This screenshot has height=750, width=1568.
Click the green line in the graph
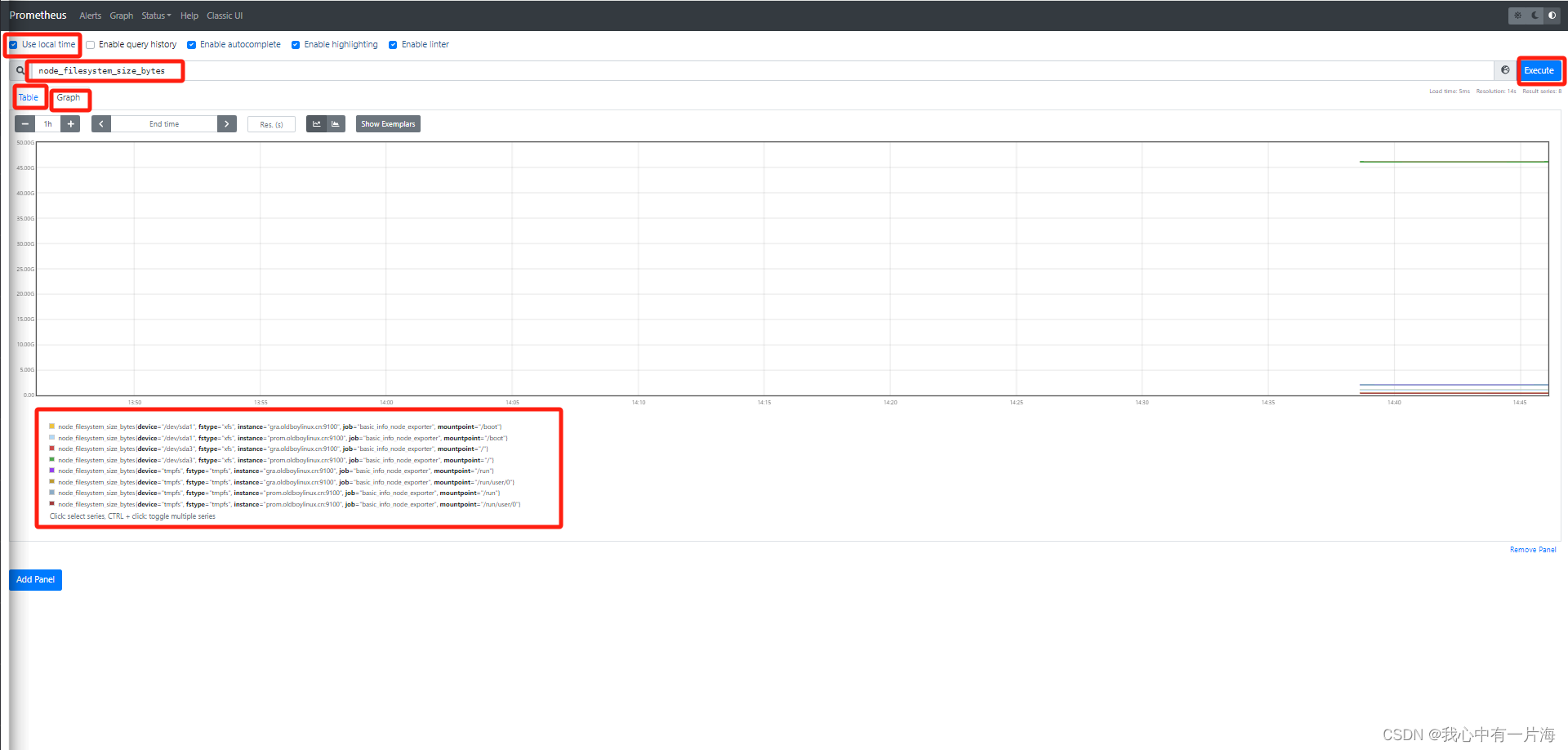1454,162
